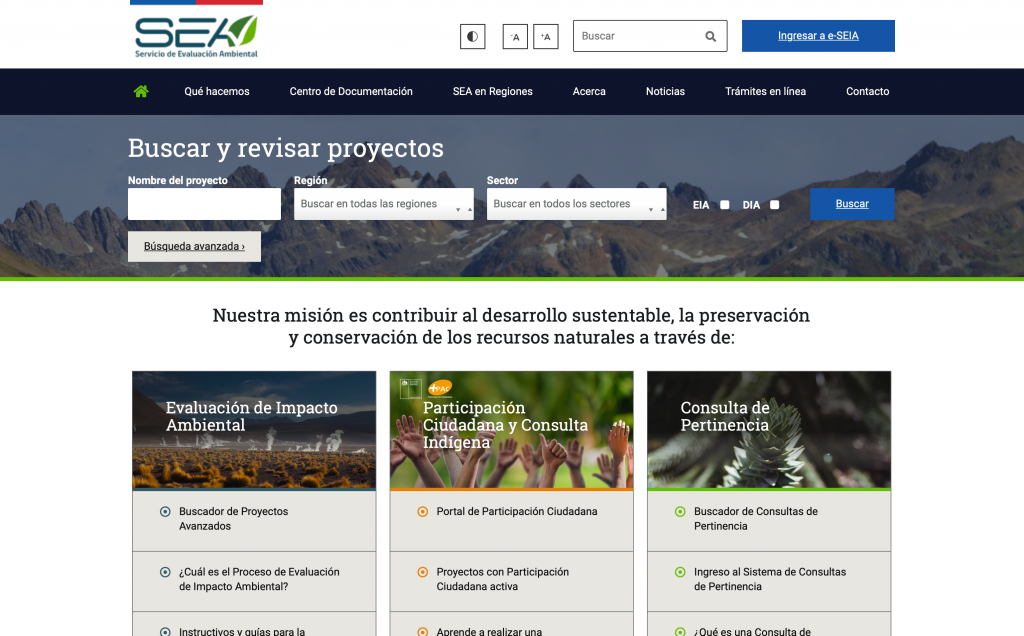Viewport: 1024px width, 636px height.
Task: Decrease font size with the -A button
Action: coord(515,37)
